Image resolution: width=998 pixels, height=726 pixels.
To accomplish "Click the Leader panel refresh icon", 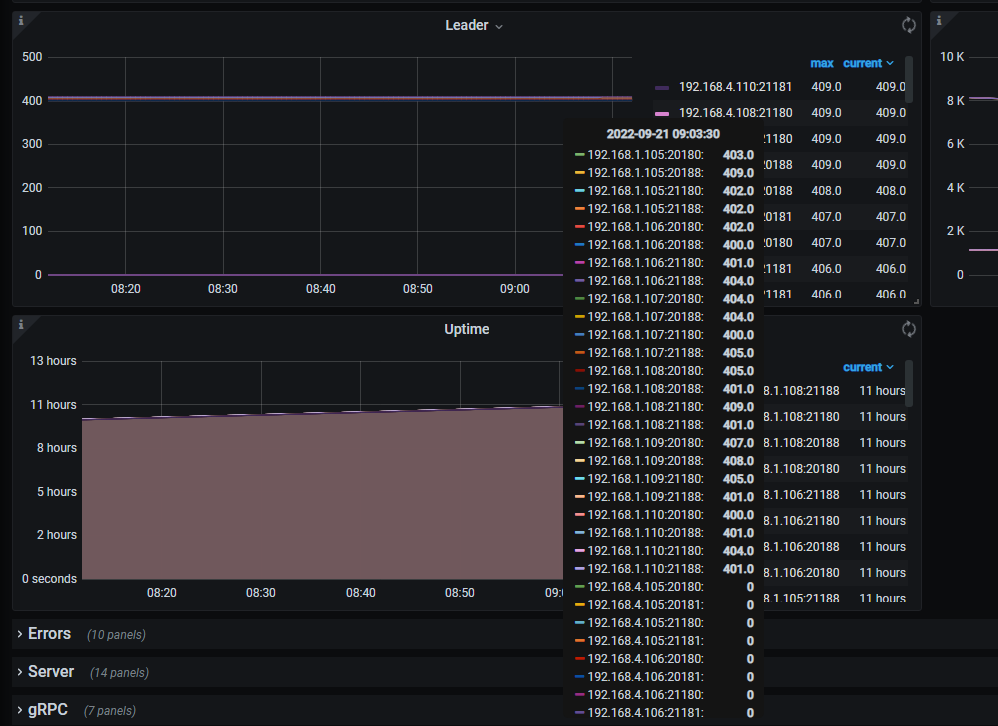I will tap(908, 26).
